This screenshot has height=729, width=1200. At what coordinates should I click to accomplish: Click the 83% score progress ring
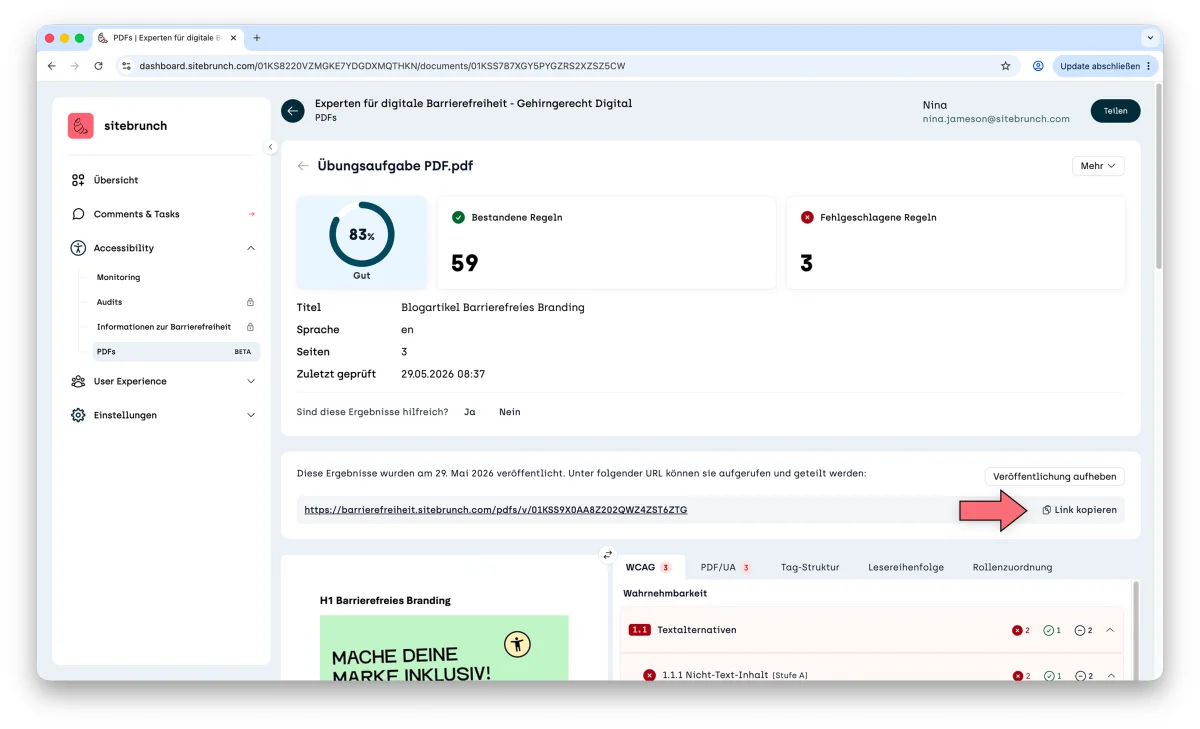[361, 235]
